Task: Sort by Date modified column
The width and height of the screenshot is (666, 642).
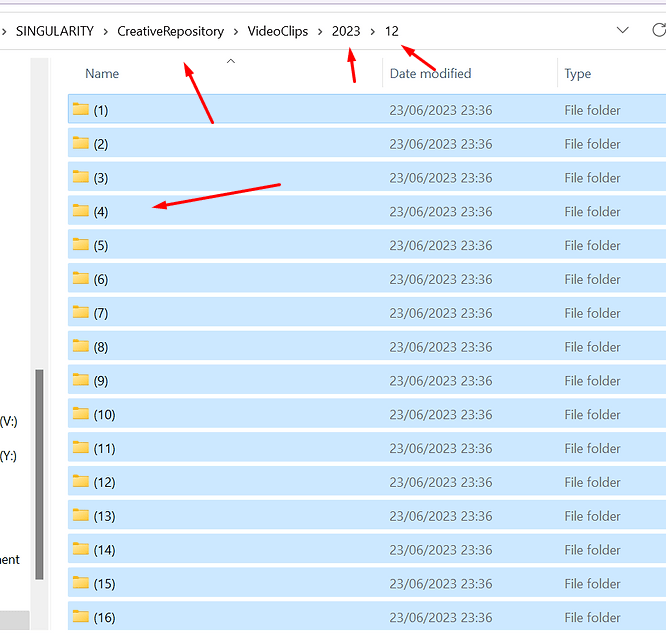Action: (x=430, y=74)
